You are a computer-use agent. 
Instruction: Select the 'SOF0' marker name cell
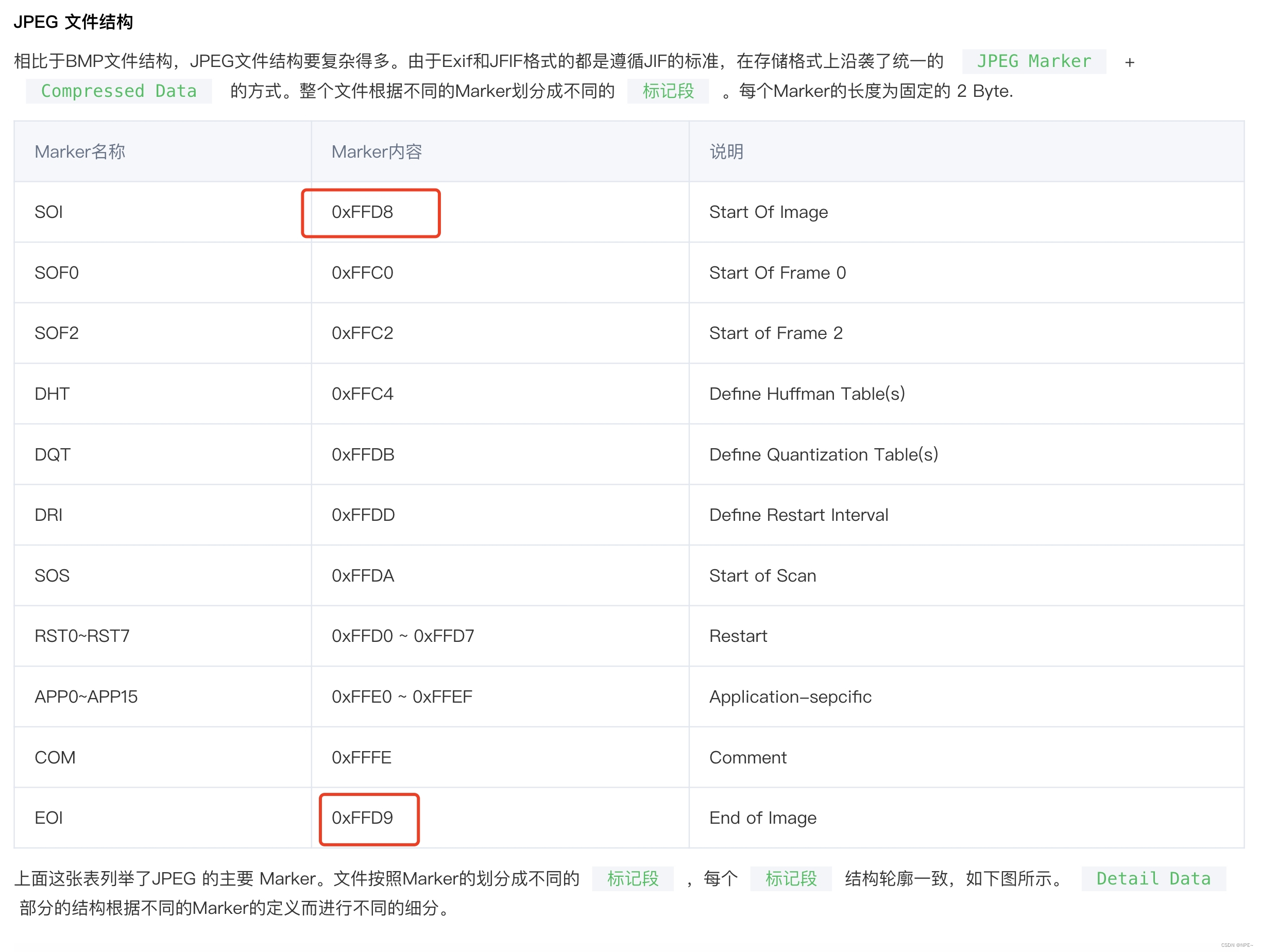[x=162, y=273]
